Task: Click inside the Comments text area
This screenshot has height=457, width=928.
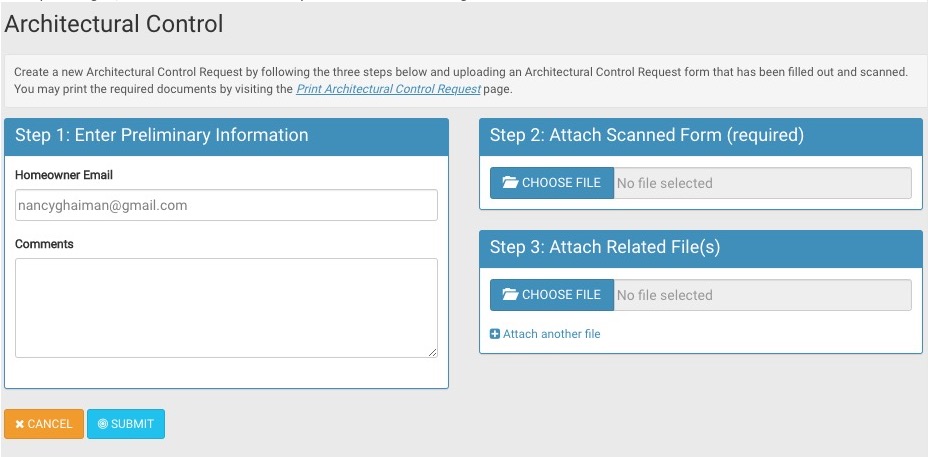Action: [226, 307]
